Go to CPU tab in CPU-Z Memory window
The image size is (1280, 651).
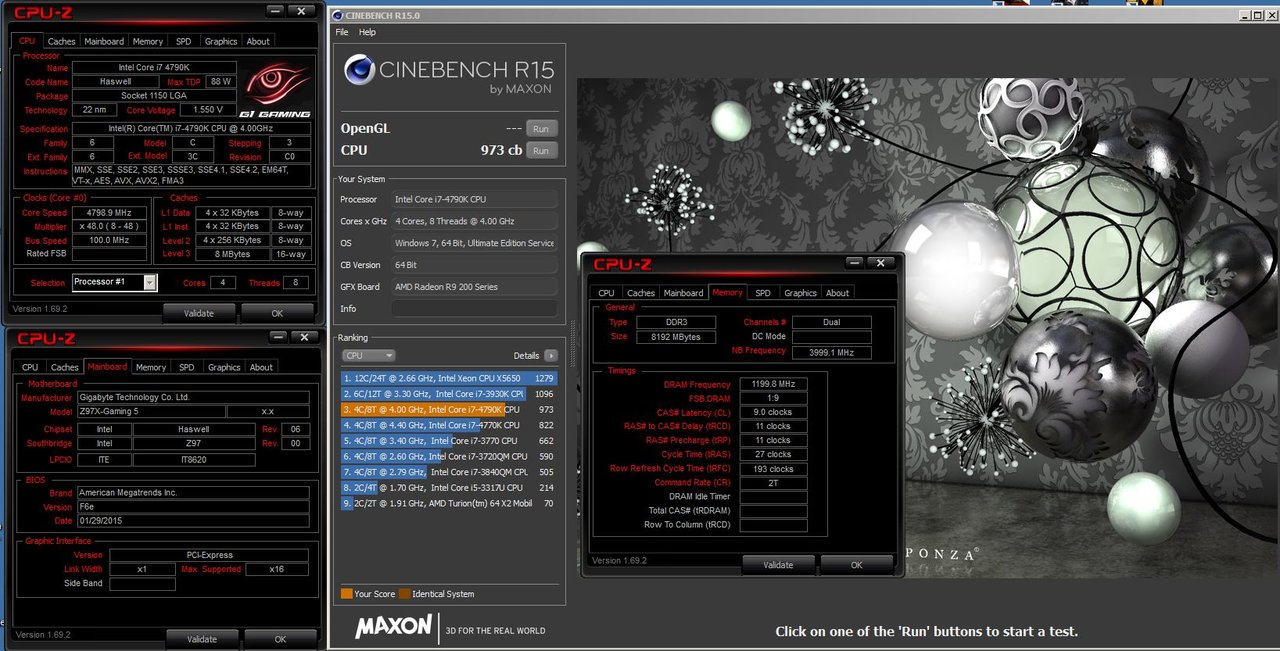coord(606,293)
